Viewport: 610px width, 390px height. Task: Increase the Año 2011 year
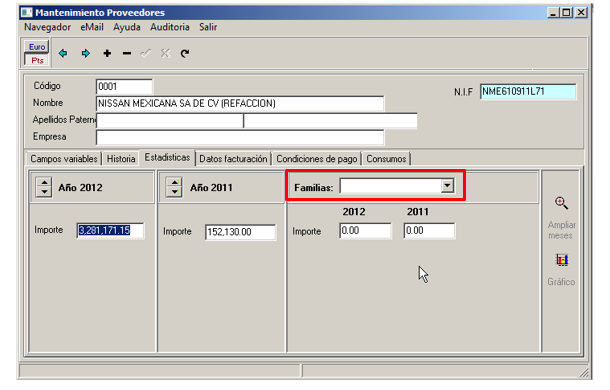pyautogui.click(x=175, y=183)
